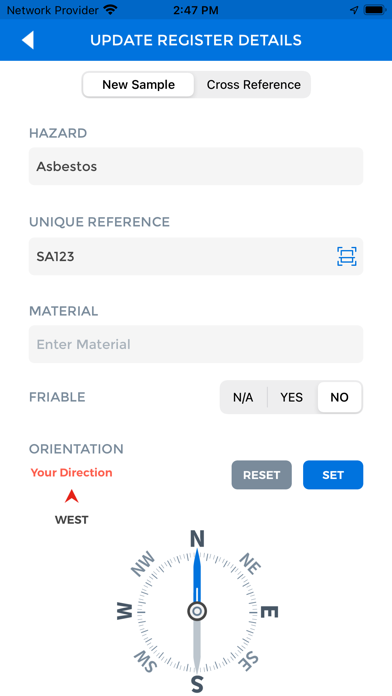Tap the red Your Direction arrow icon

pos(71,496)
